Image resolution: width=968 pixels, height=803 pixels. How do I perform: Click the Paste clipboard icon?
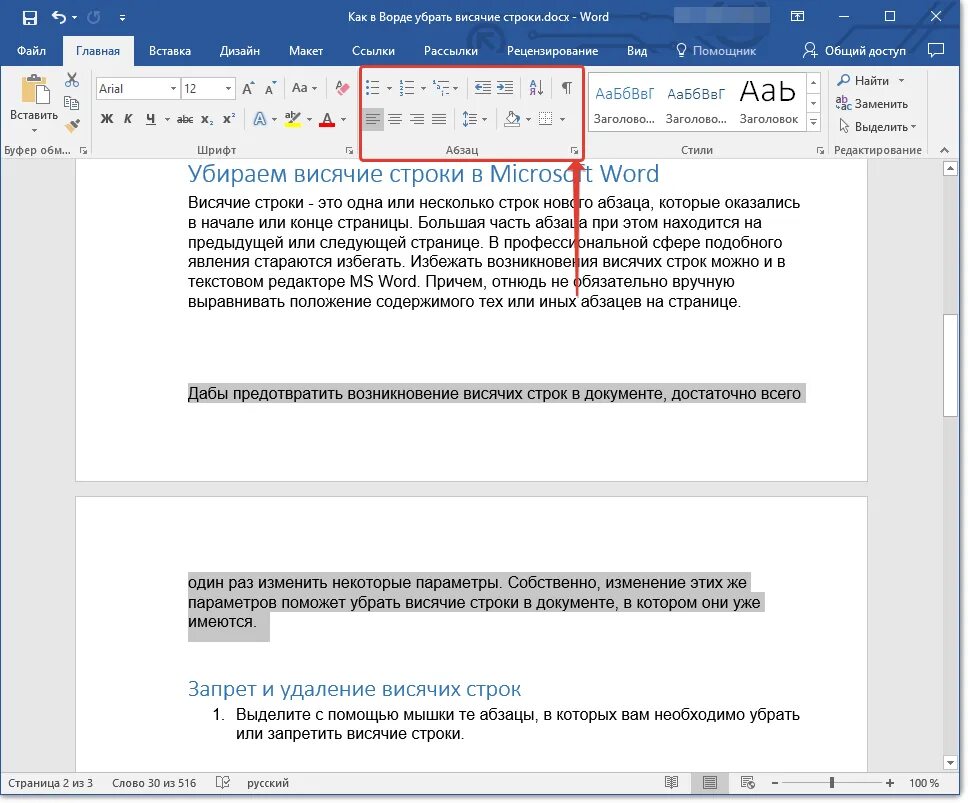pyautogui.click(x=35, y=91)
